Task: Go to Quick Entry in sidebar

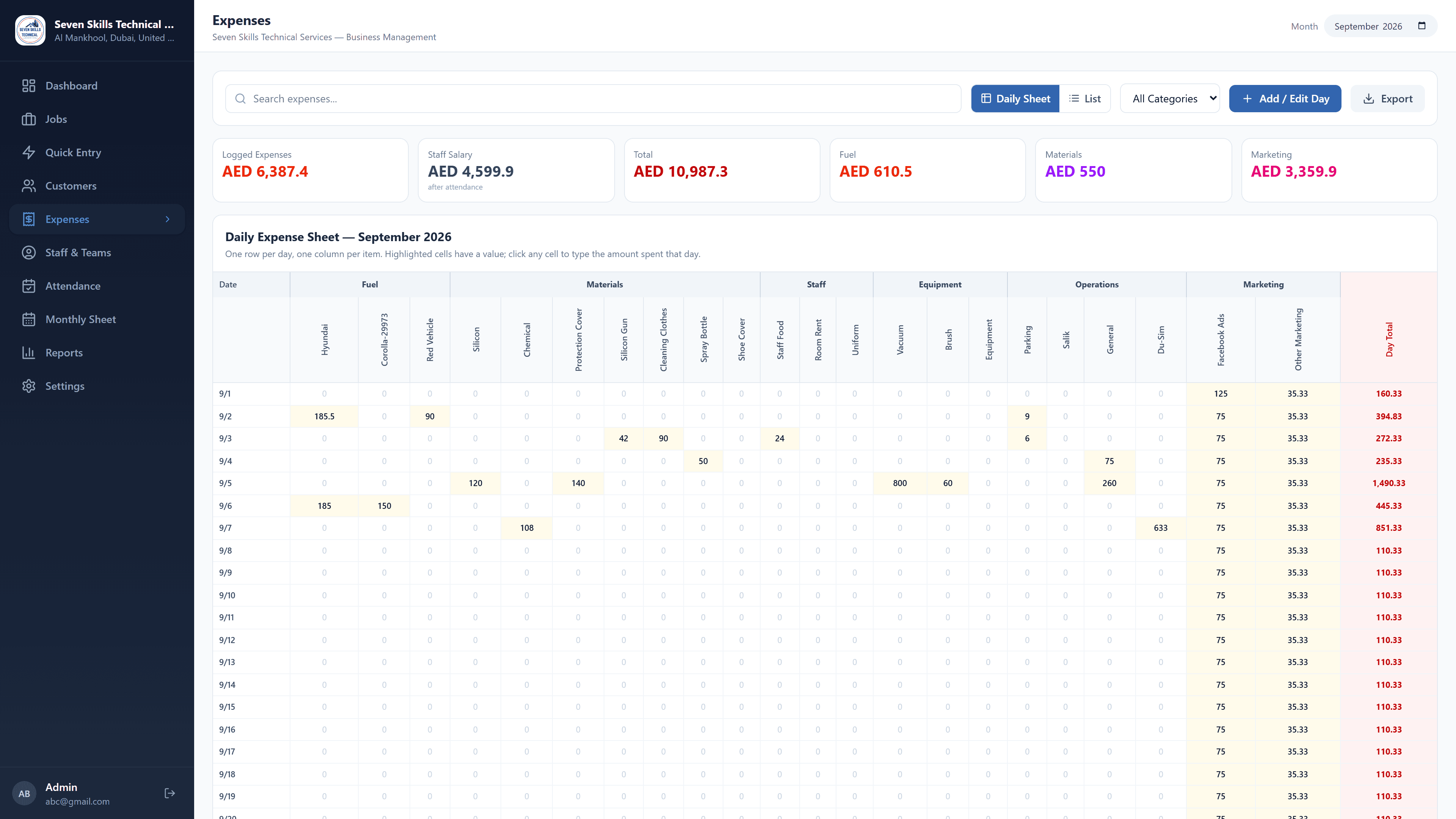Action: [97, 152]
